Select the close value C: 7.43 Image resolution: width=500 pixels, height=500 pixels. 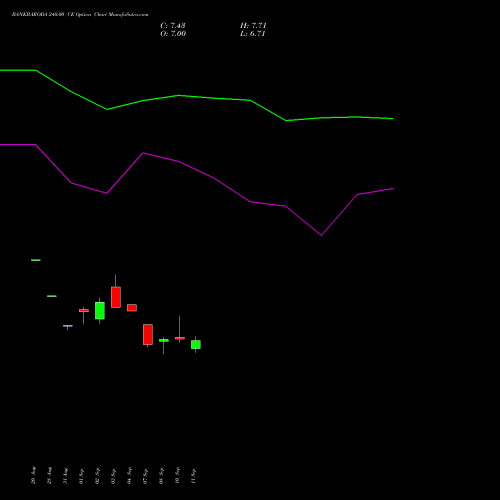(173, 25)
